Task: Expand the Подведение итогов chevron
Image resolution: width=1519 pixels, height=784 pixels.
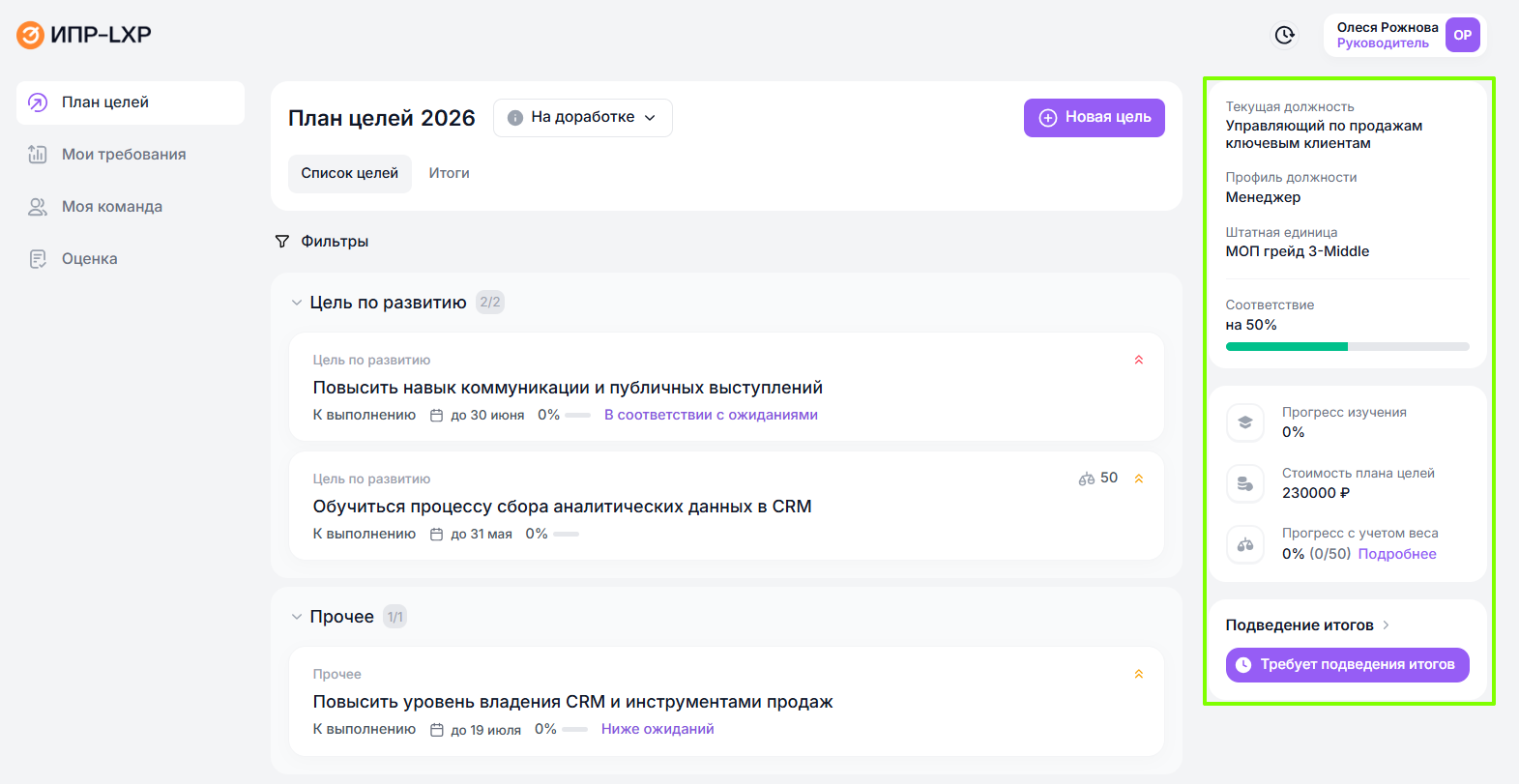Action: click(1386, 625)
